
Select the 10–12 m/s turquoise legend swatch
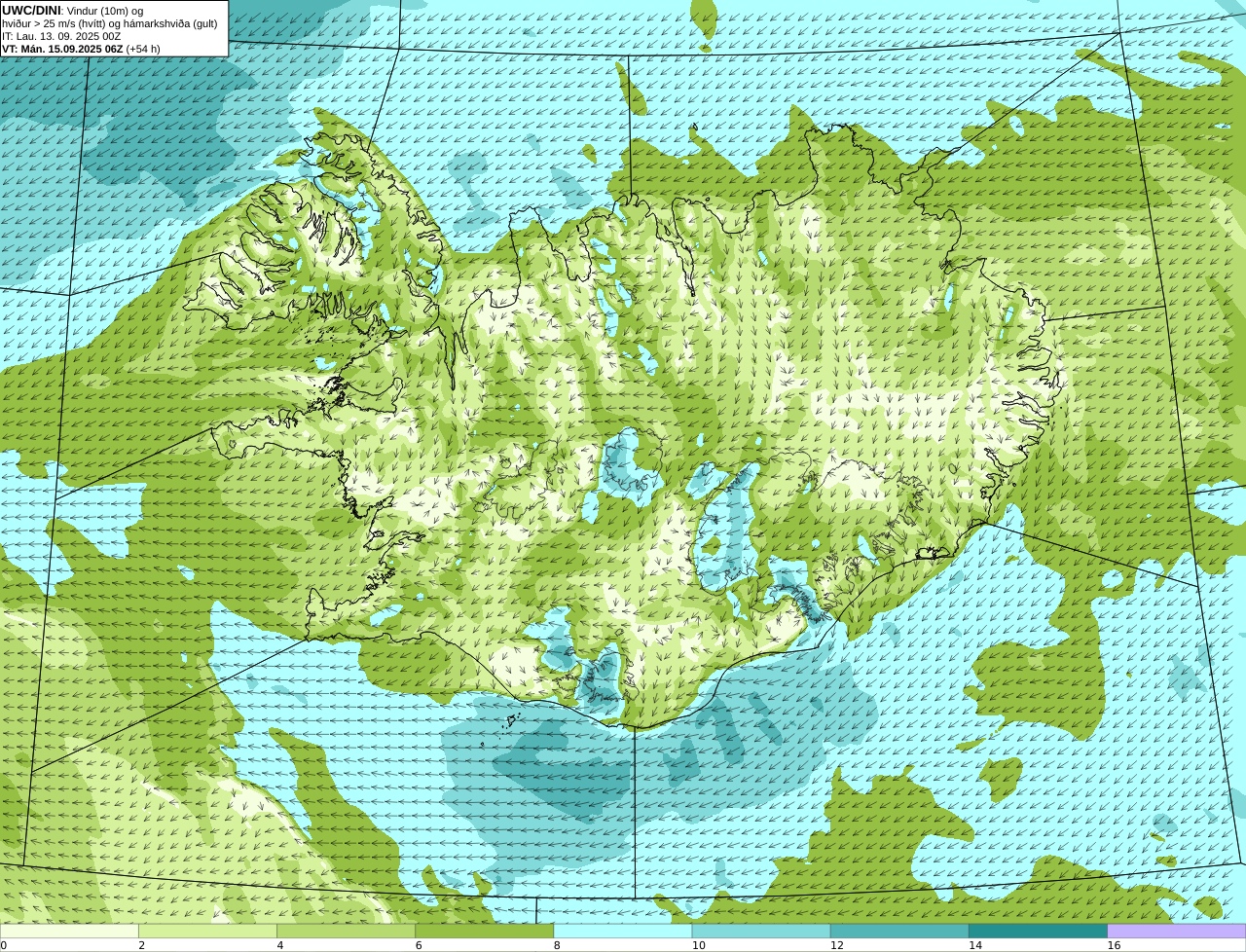click(761, 931)
